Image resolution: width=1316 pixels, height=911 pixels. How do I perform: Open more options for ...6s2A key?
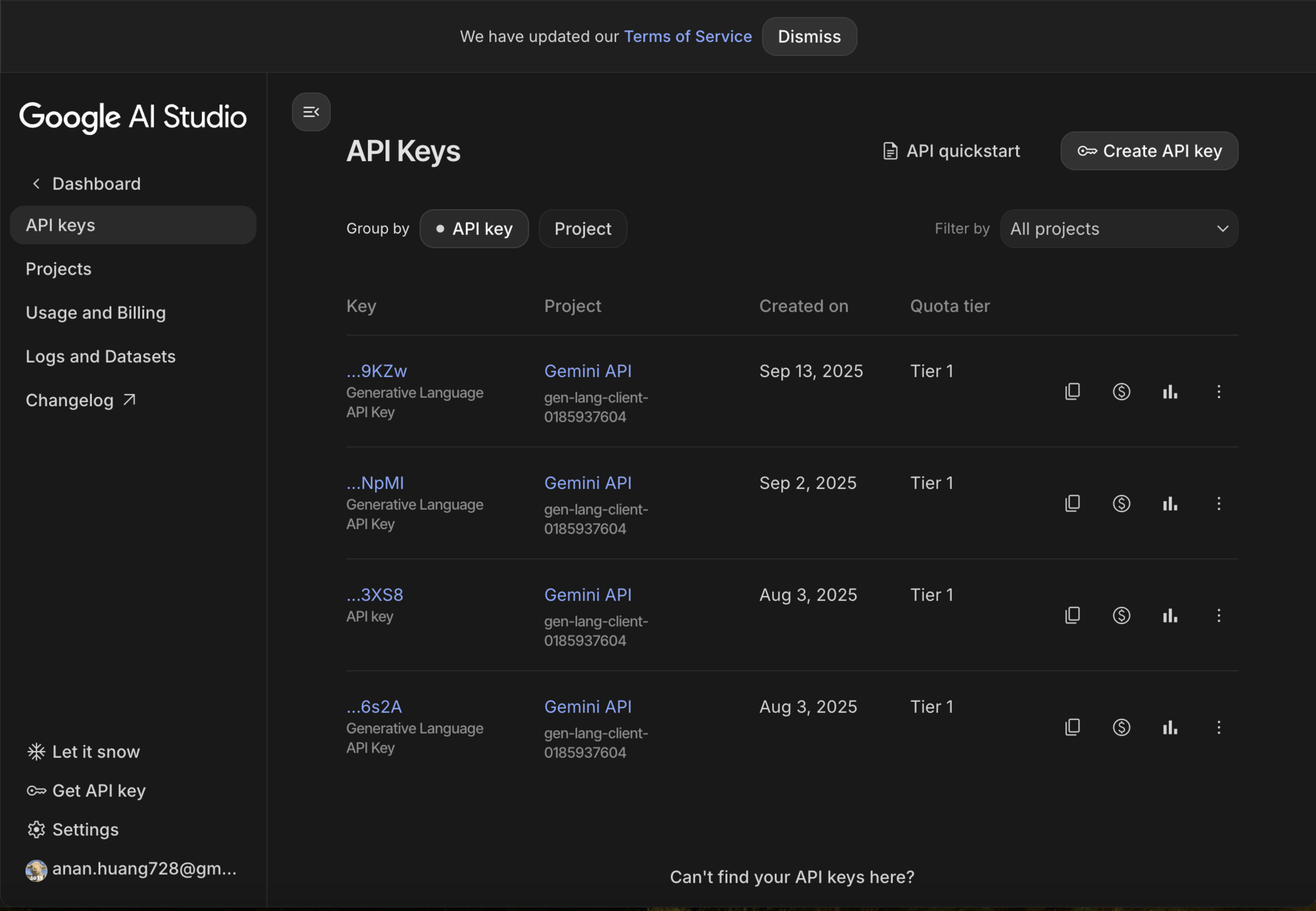tap(1218, 727)
